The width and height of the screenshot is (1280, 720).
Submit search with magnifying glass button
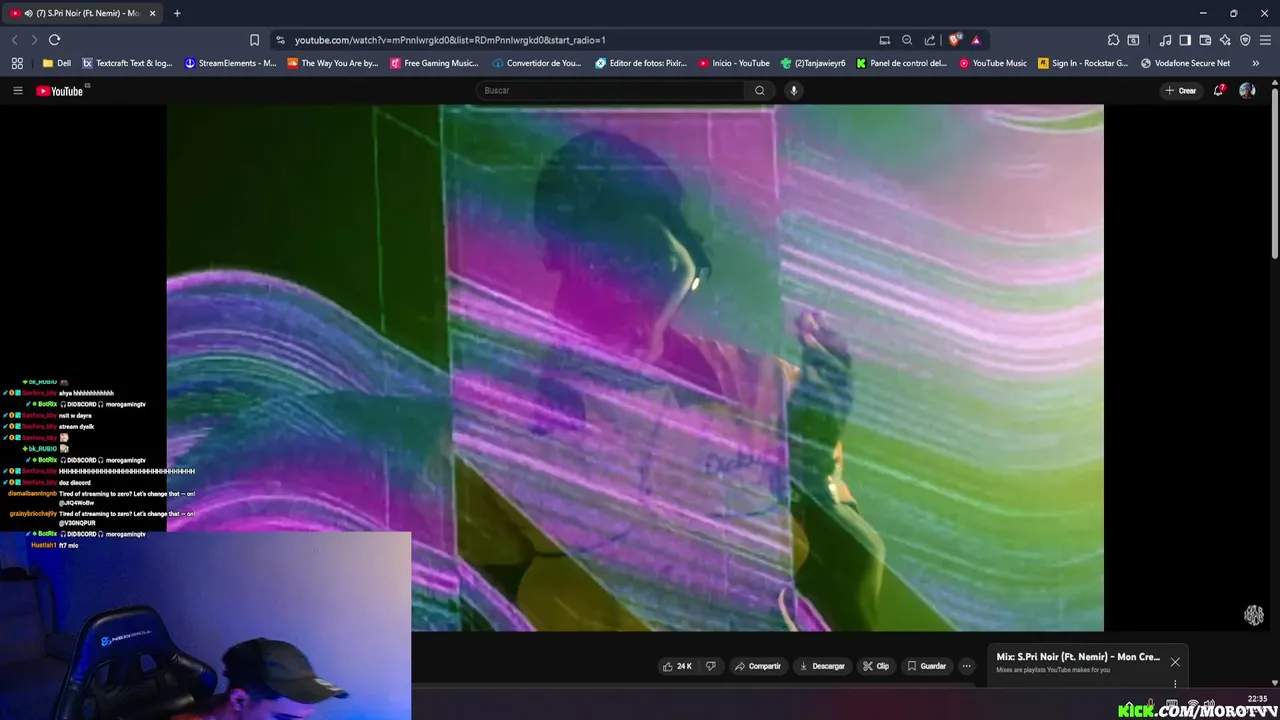pos(760,91)
